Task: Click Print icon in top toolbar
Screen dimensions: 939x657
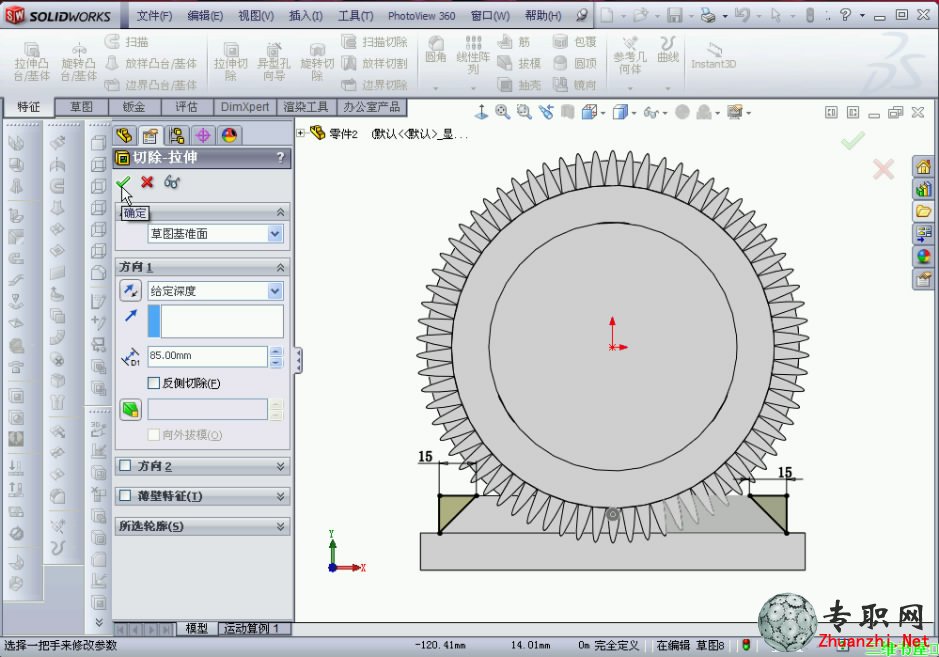Action: point(708,15)
